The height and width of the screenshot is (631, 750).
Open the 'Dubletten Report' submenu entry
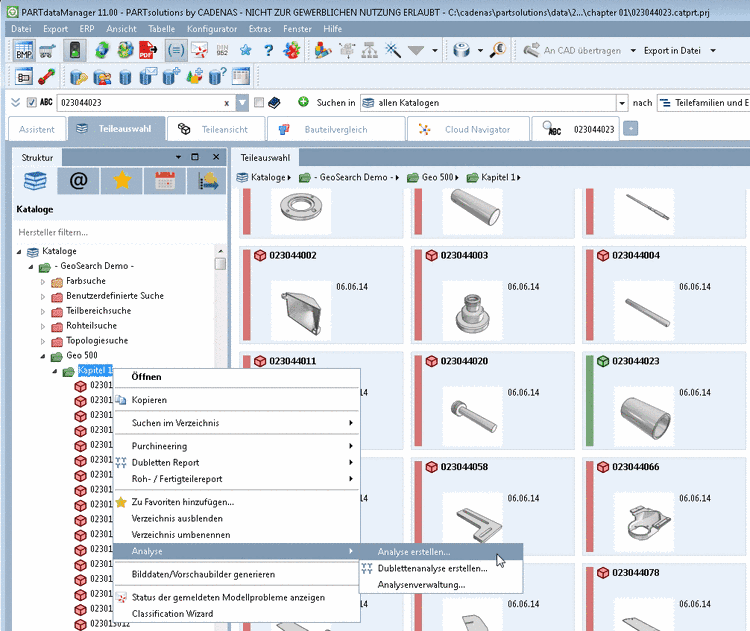pos(236,463)
